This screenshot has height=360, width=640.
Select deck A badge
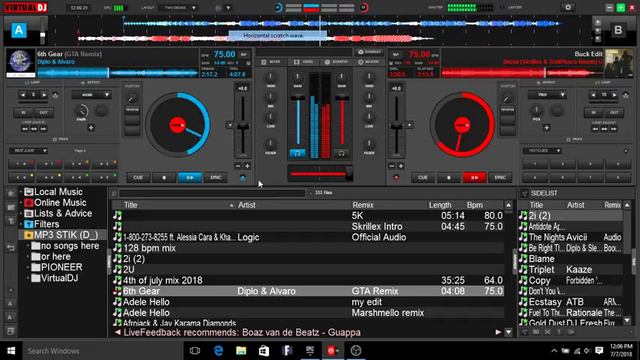(x=19, y=30)
